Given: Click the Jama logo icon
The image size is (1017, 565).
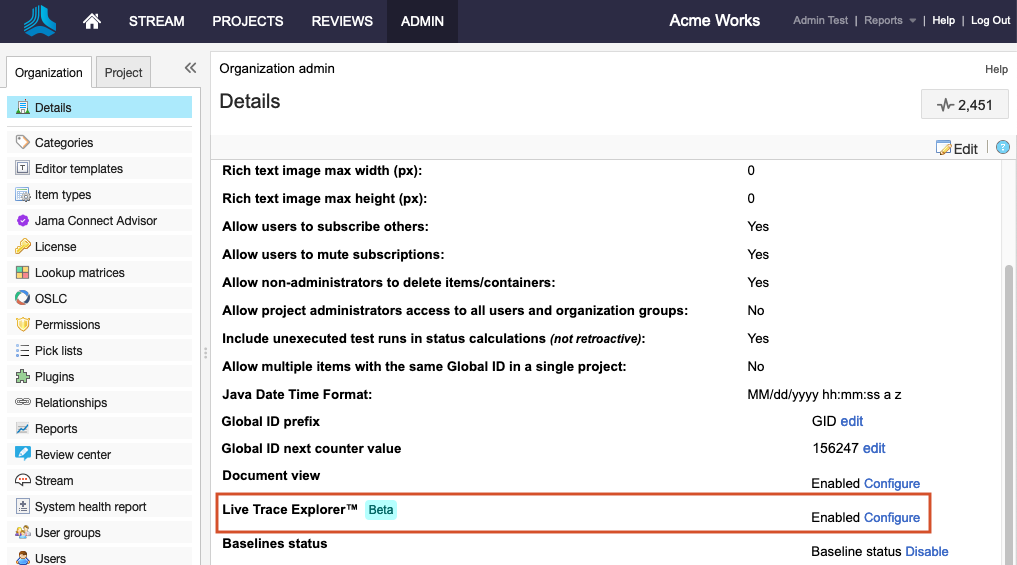Looking at the screenshot, I should (x=40, y=21).
